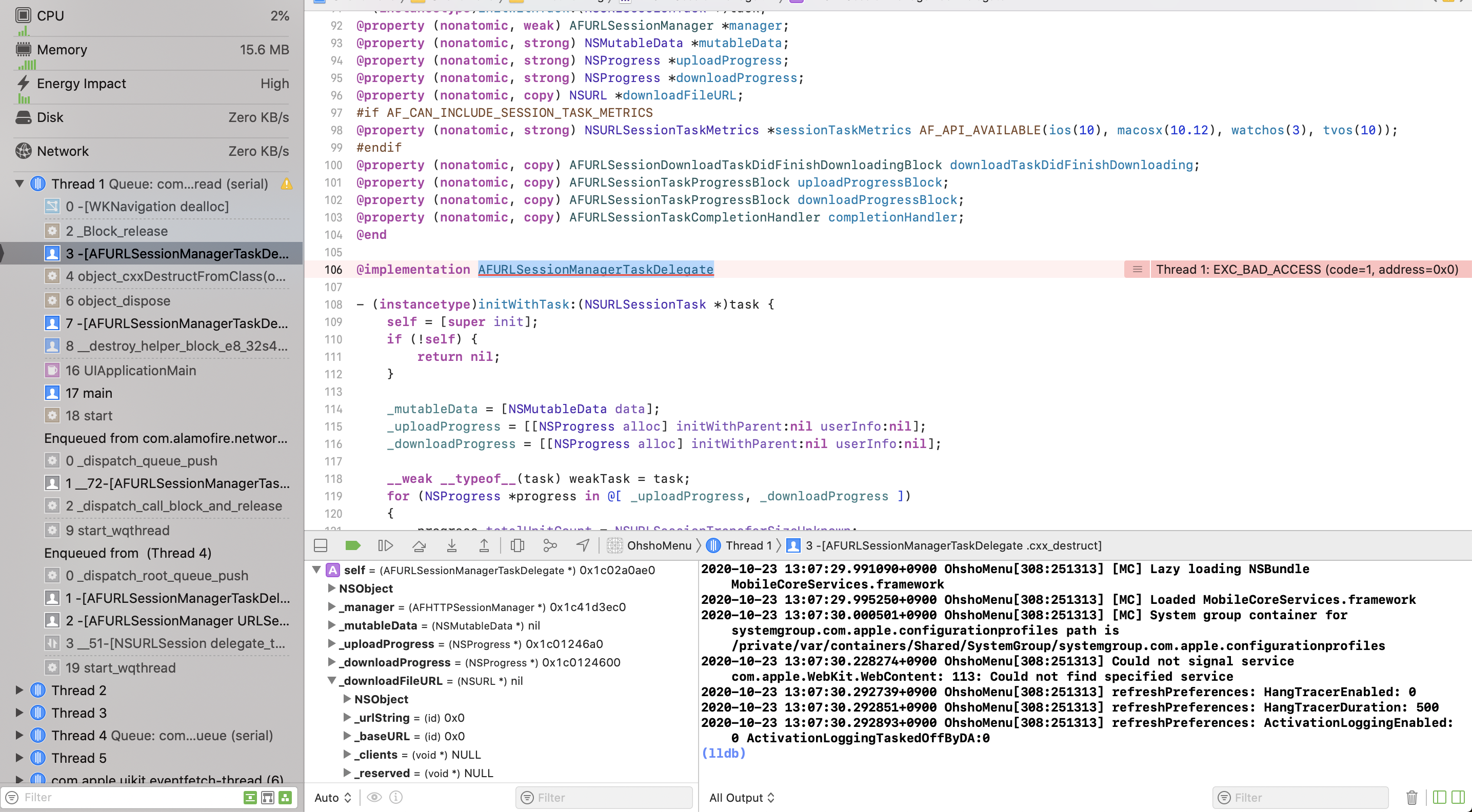Viewport: 1472px width, 812px height.
Task: Click Thread 1 warning triangle icon
Action: [x=287, y=184]
